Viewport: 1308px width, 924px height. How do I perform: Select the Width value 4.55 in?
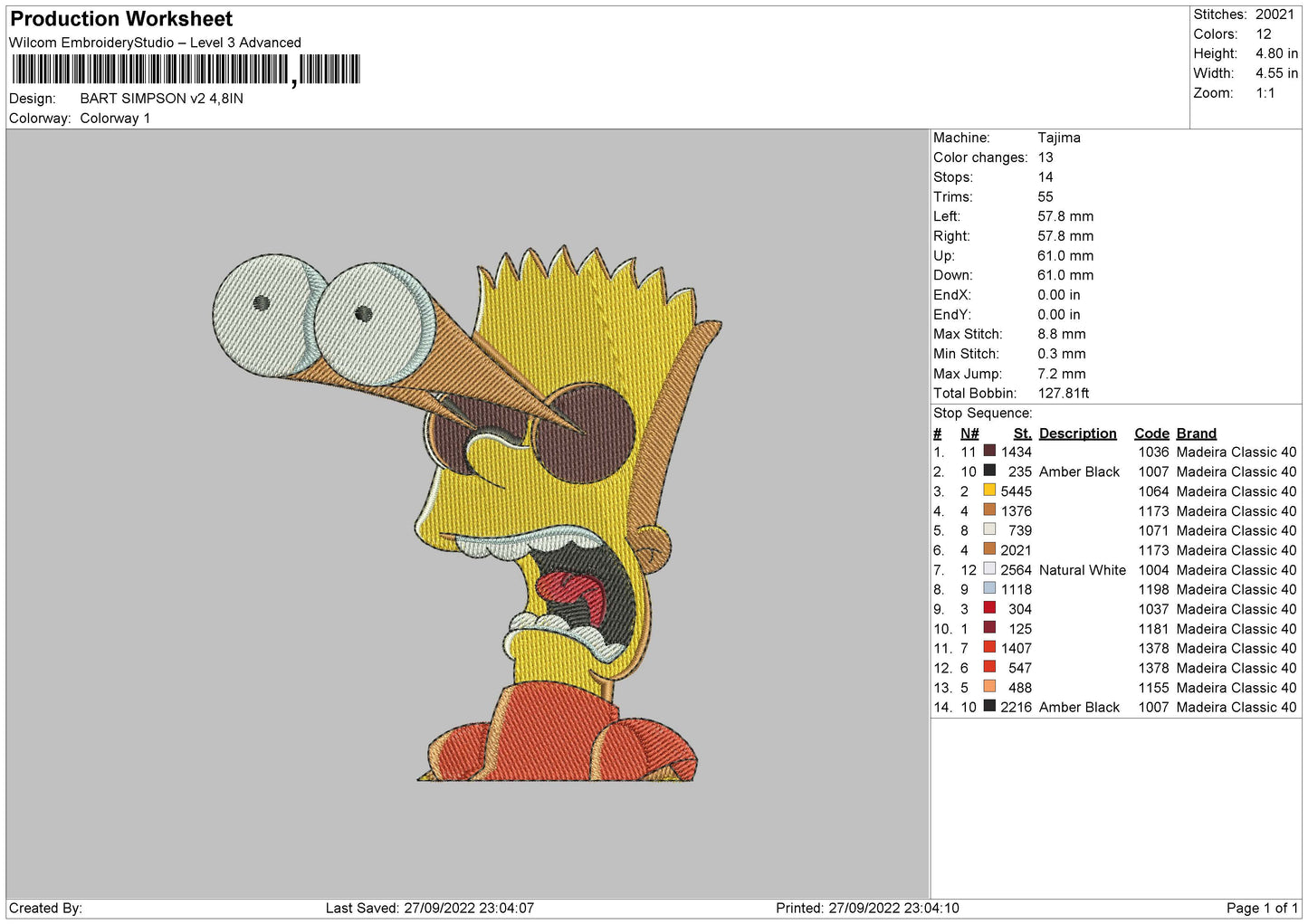coord(1276,73)
